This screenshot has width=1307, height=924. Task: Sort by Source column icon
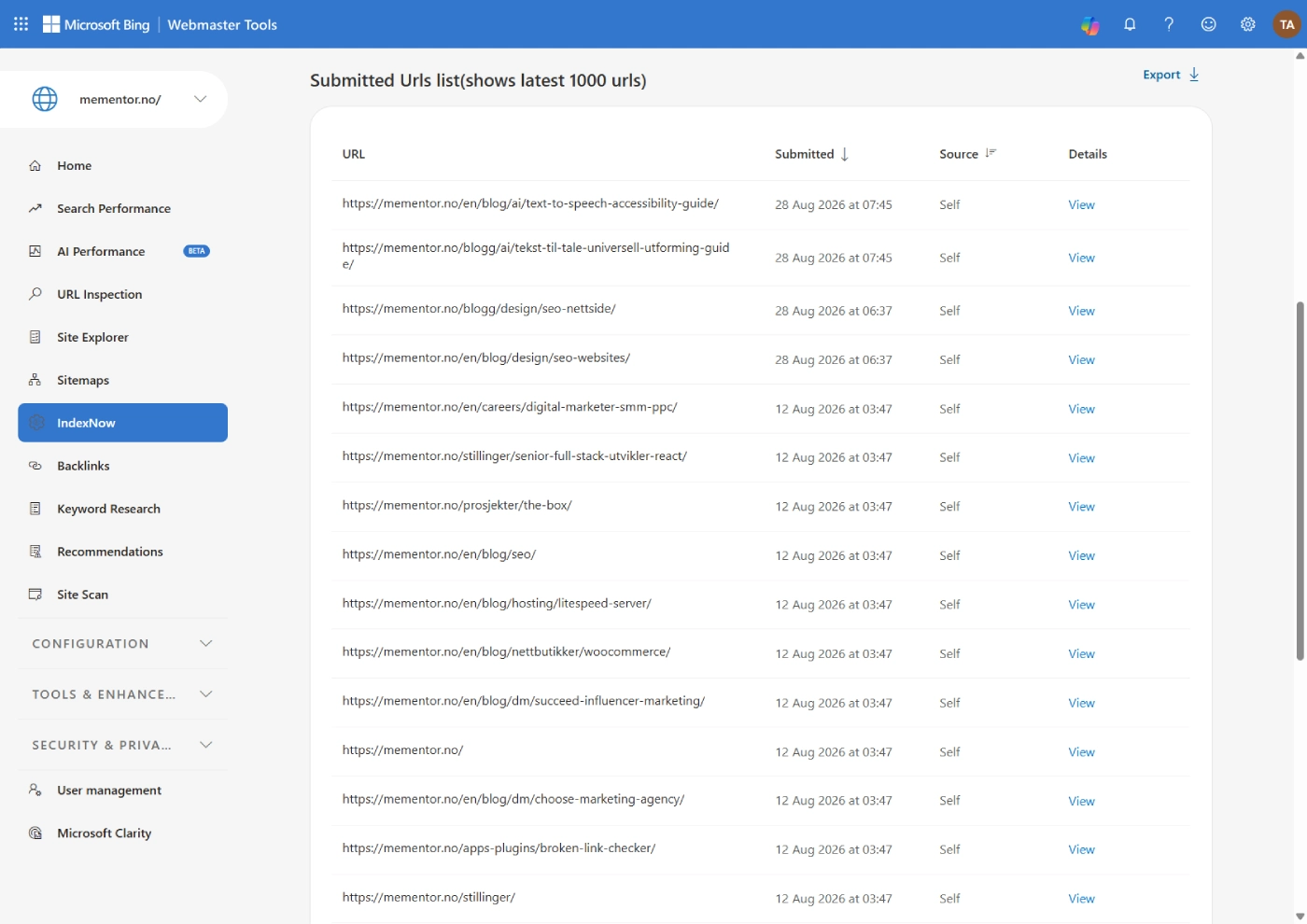991,153
